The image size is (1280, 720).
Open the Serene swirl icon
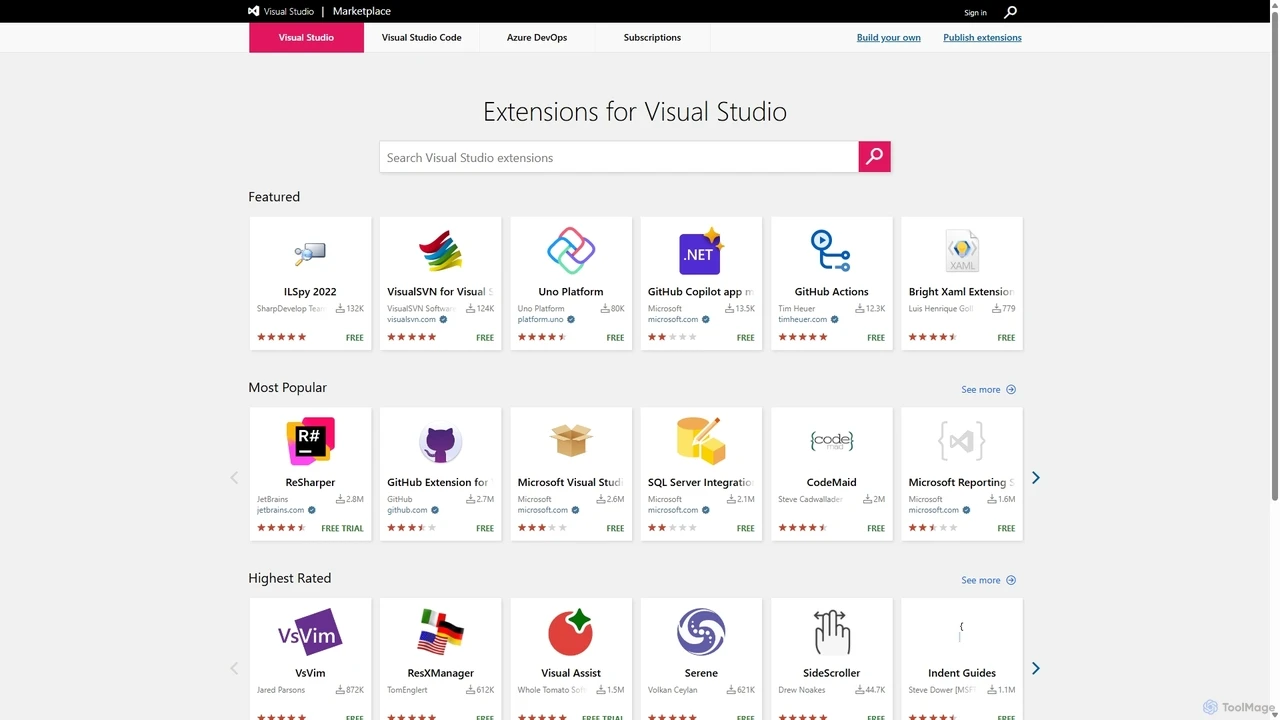(x=701, y=632)
